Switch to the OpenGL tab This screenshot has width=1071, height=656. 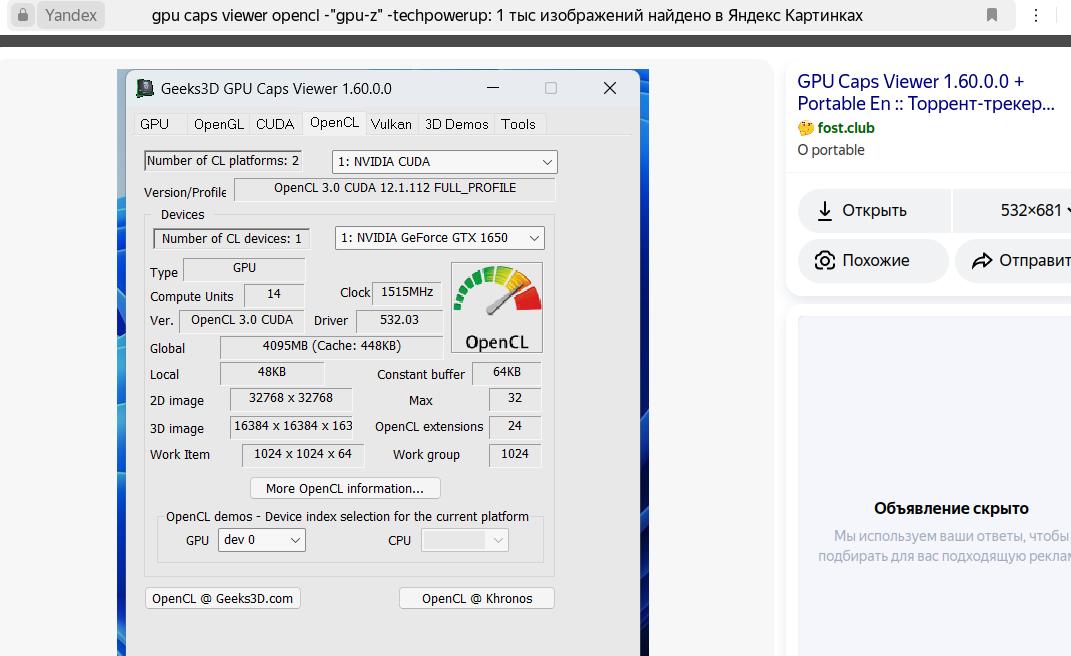(x=219, y=124)
